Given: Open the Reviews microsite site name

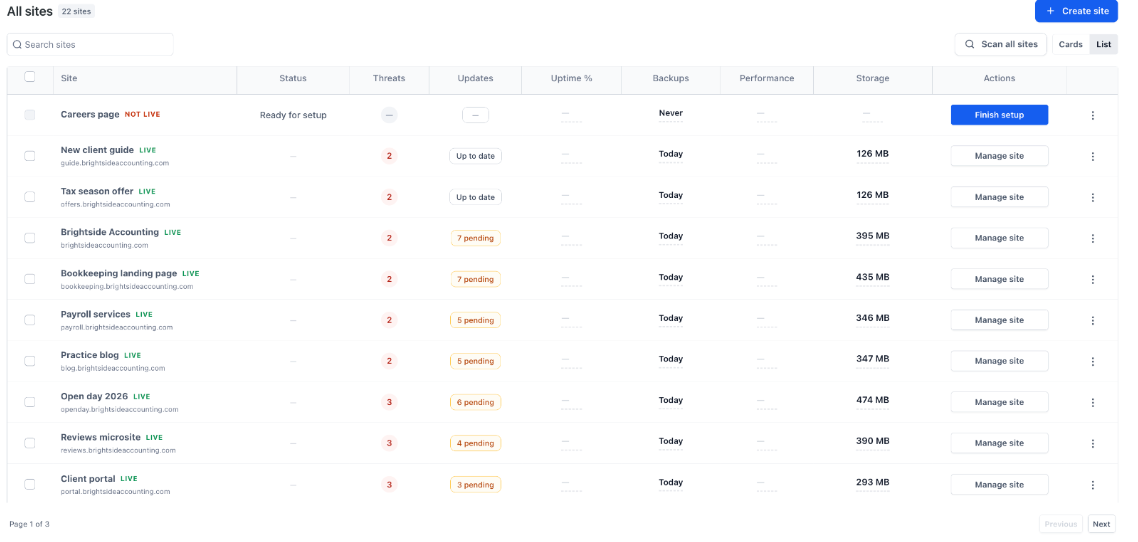Looking at the screenshot, I should 101,438.
